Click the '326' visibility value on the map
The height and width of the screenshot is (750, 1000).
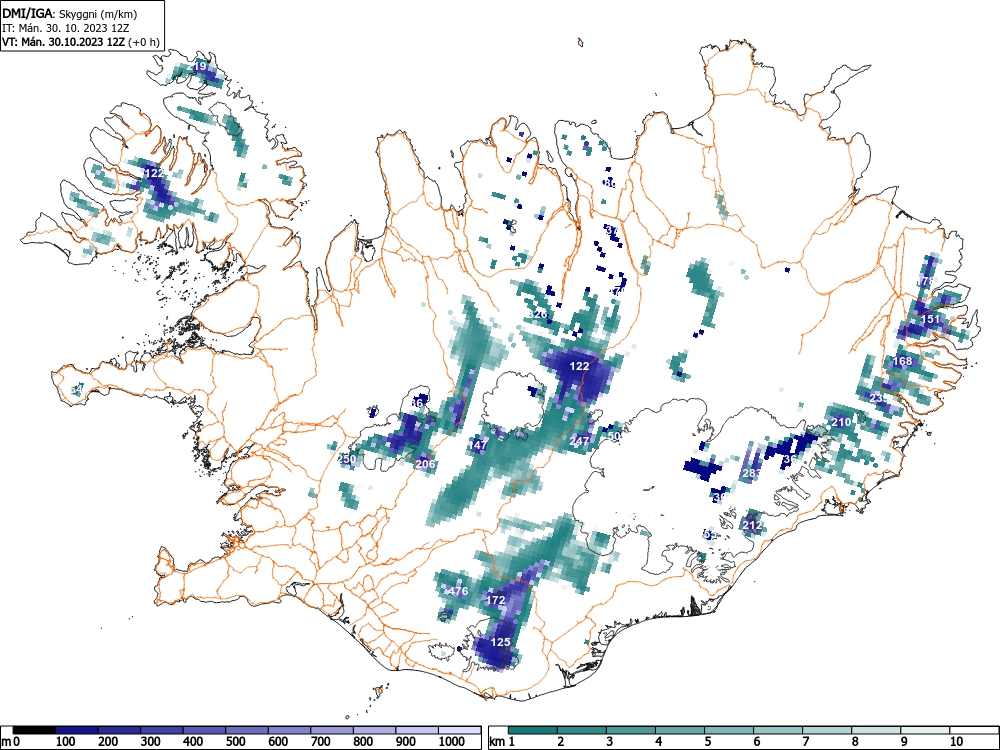pos(538,314)
